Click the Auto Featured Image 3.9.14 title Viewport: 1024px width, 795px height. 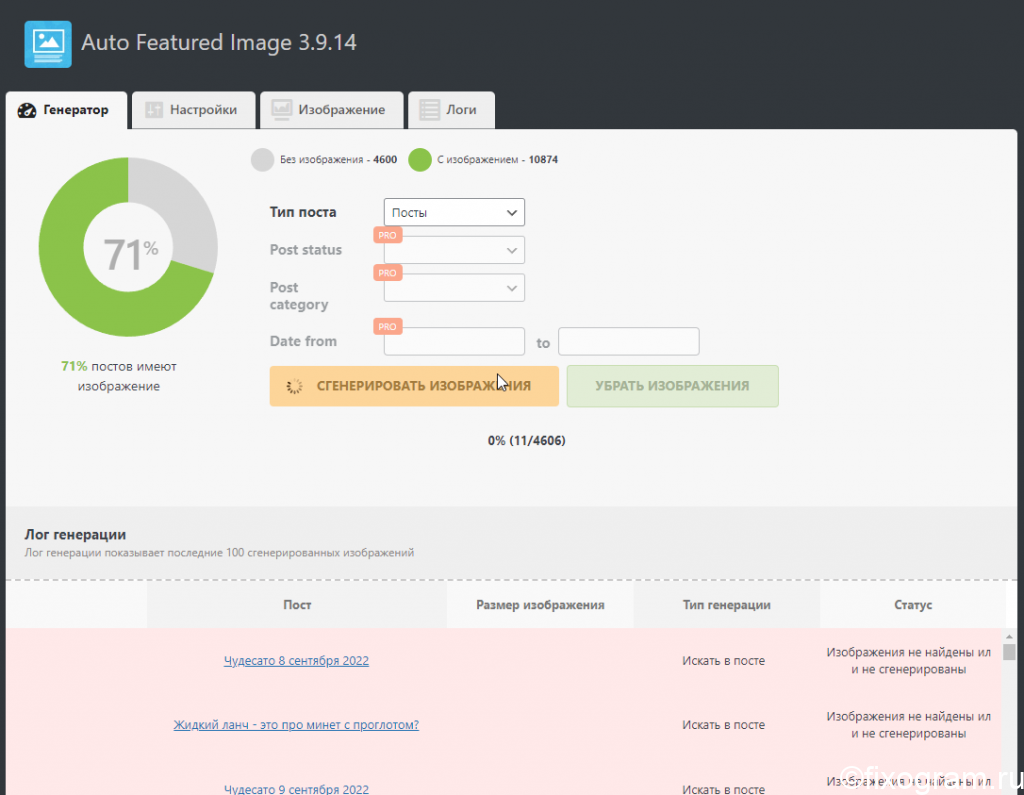(x=219, y=42)
